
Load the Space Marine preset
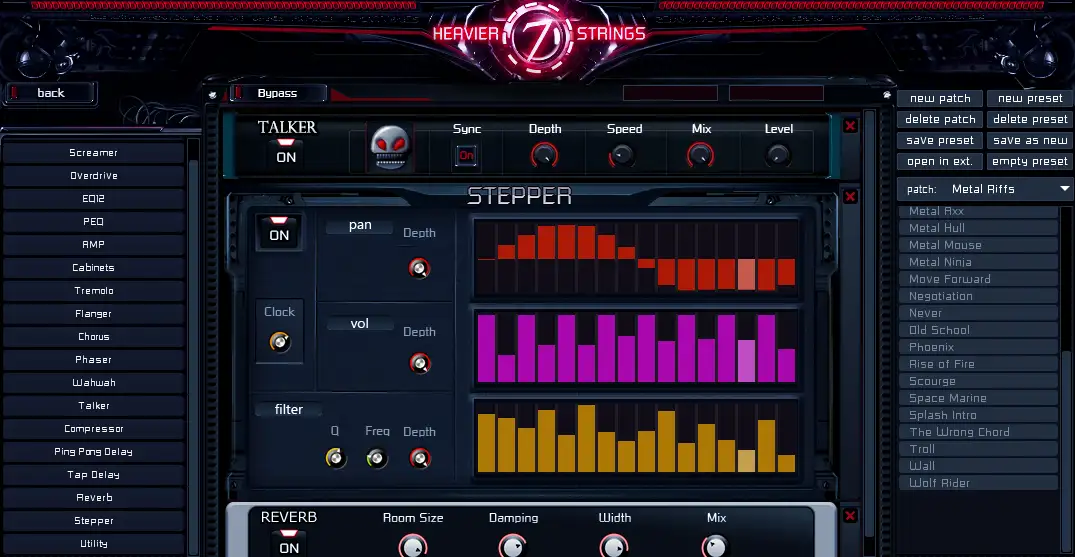coord(978,398)
